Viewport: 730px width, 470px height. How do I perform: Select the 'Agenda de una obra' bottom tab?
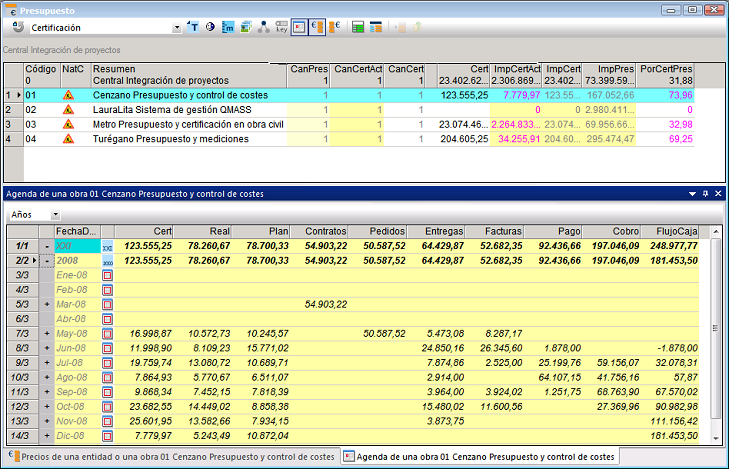[x=480, y=457]
